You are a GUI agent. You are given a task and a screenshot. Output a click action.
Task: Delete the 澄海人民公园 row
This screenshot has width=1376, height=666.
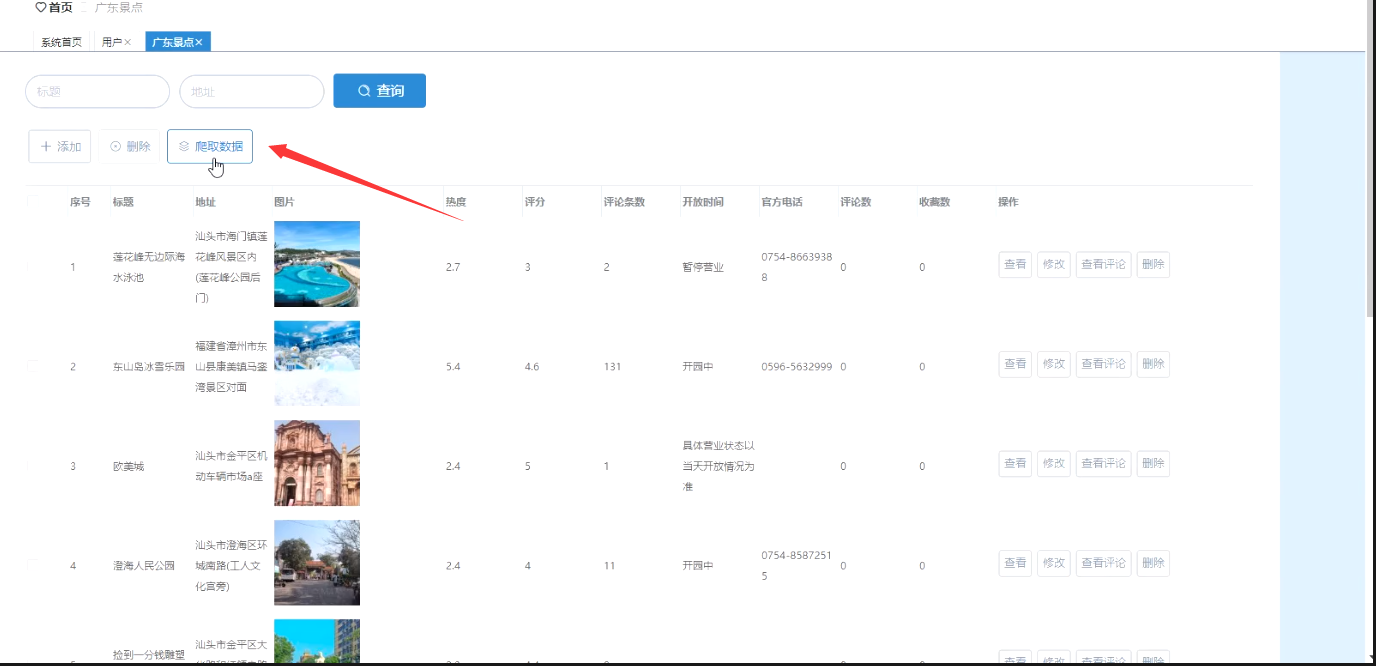click(x=1153, y=563)
